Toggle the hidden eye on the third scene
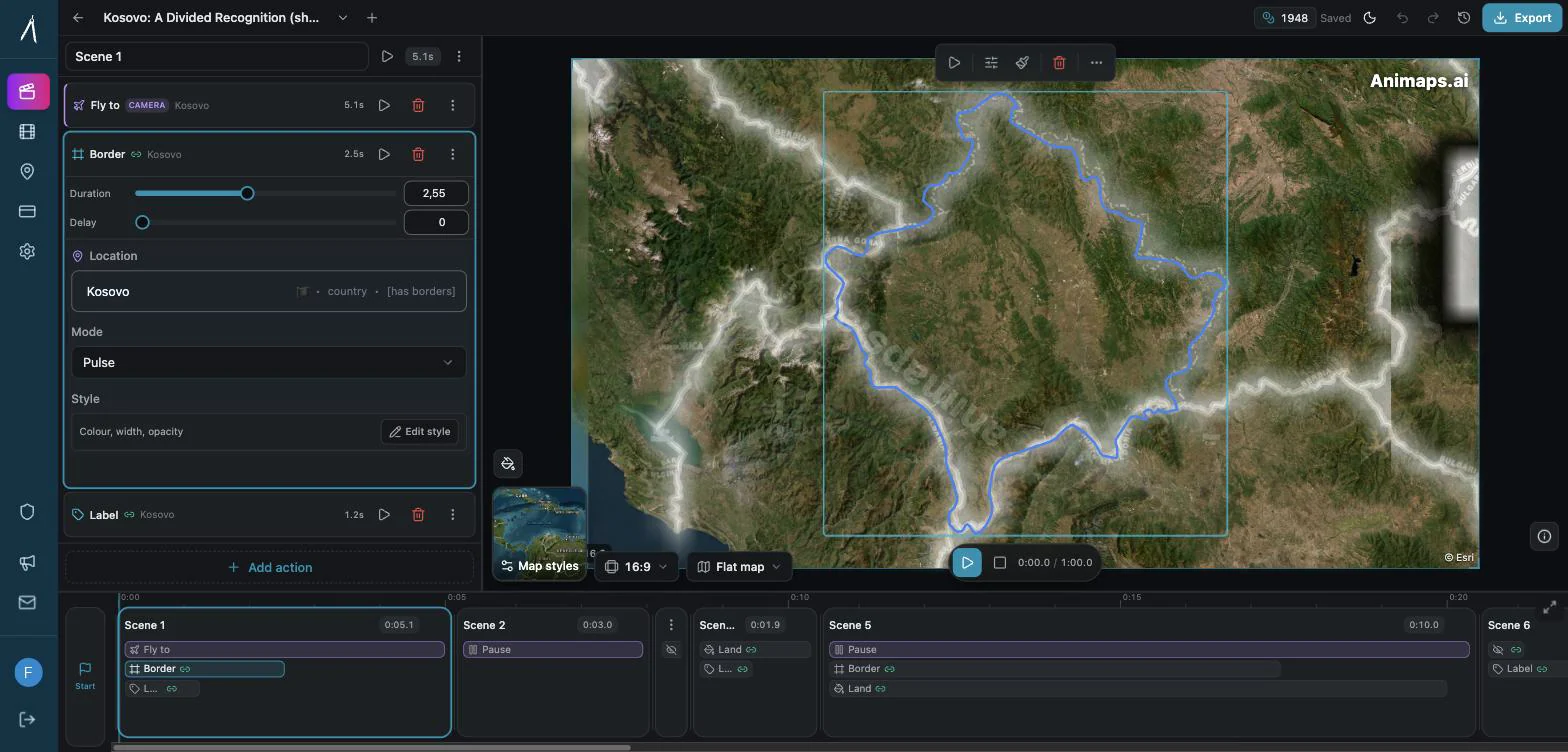The width and height of the screenshot is (1568, 752). pyautogui.click(x=671, y=649)
